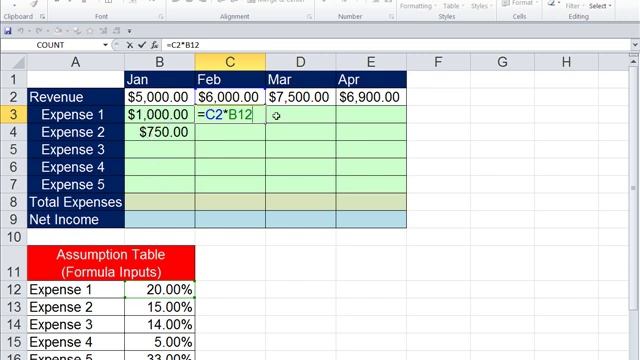Click inside the formula bar text =C2*B12
The image size is (640, 360).
(x=182, y=45)
